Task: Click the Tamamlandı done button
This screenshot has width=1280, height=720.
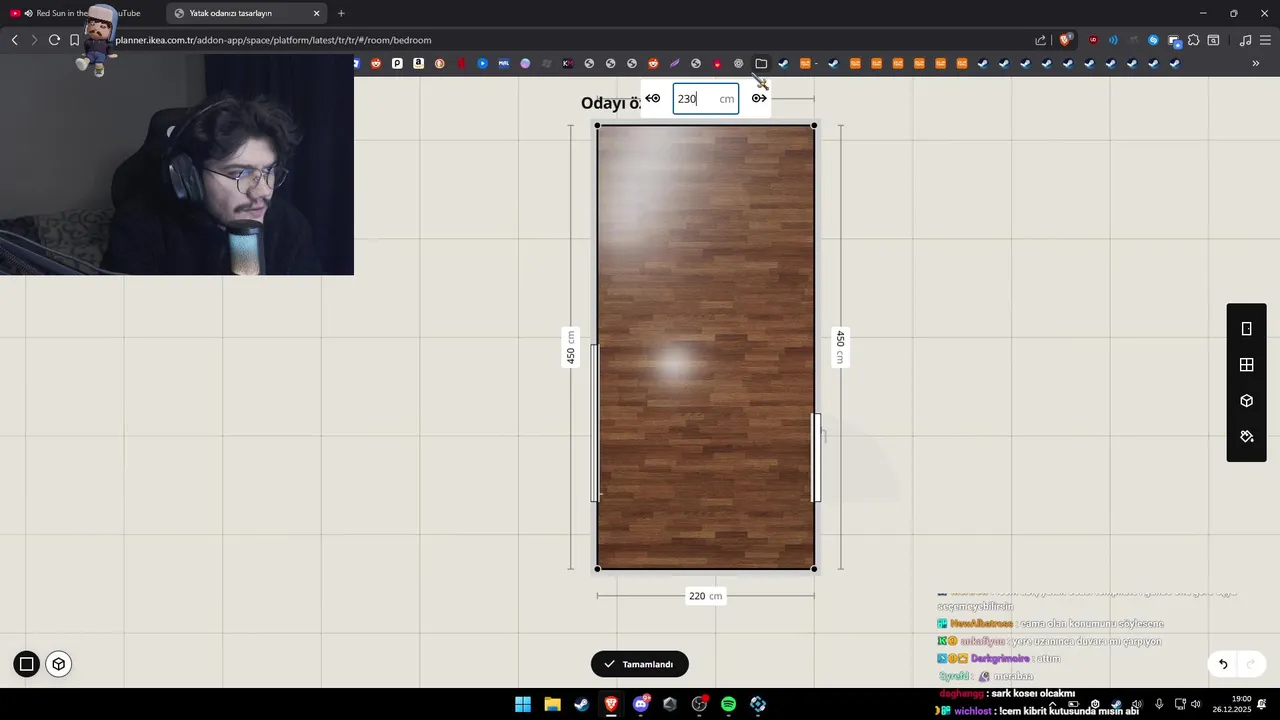Action: [x=639, y=664]
